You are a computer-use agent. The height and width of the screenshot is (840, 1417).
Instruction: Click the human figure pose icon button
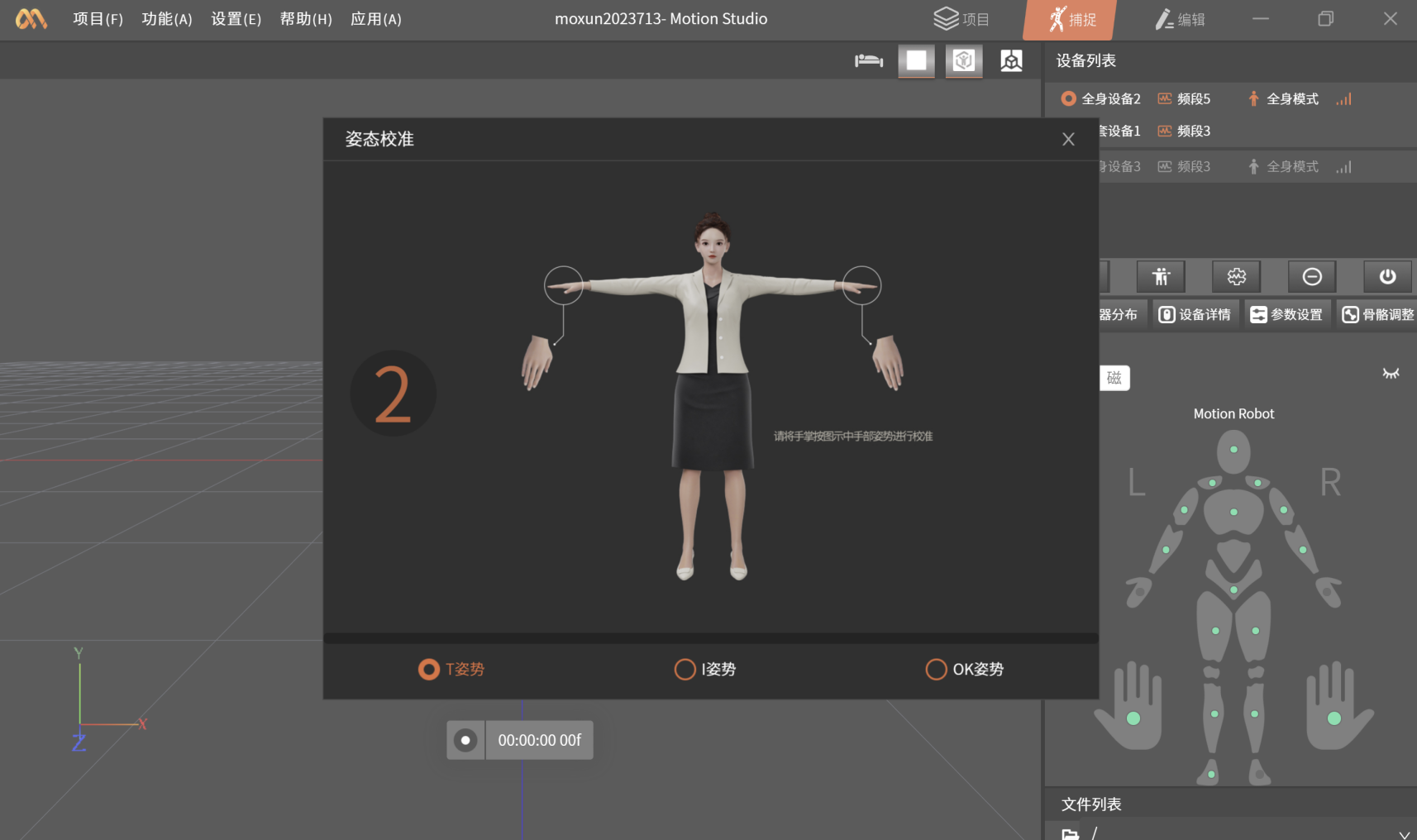pyautogui.click(x=1161, y=277)
